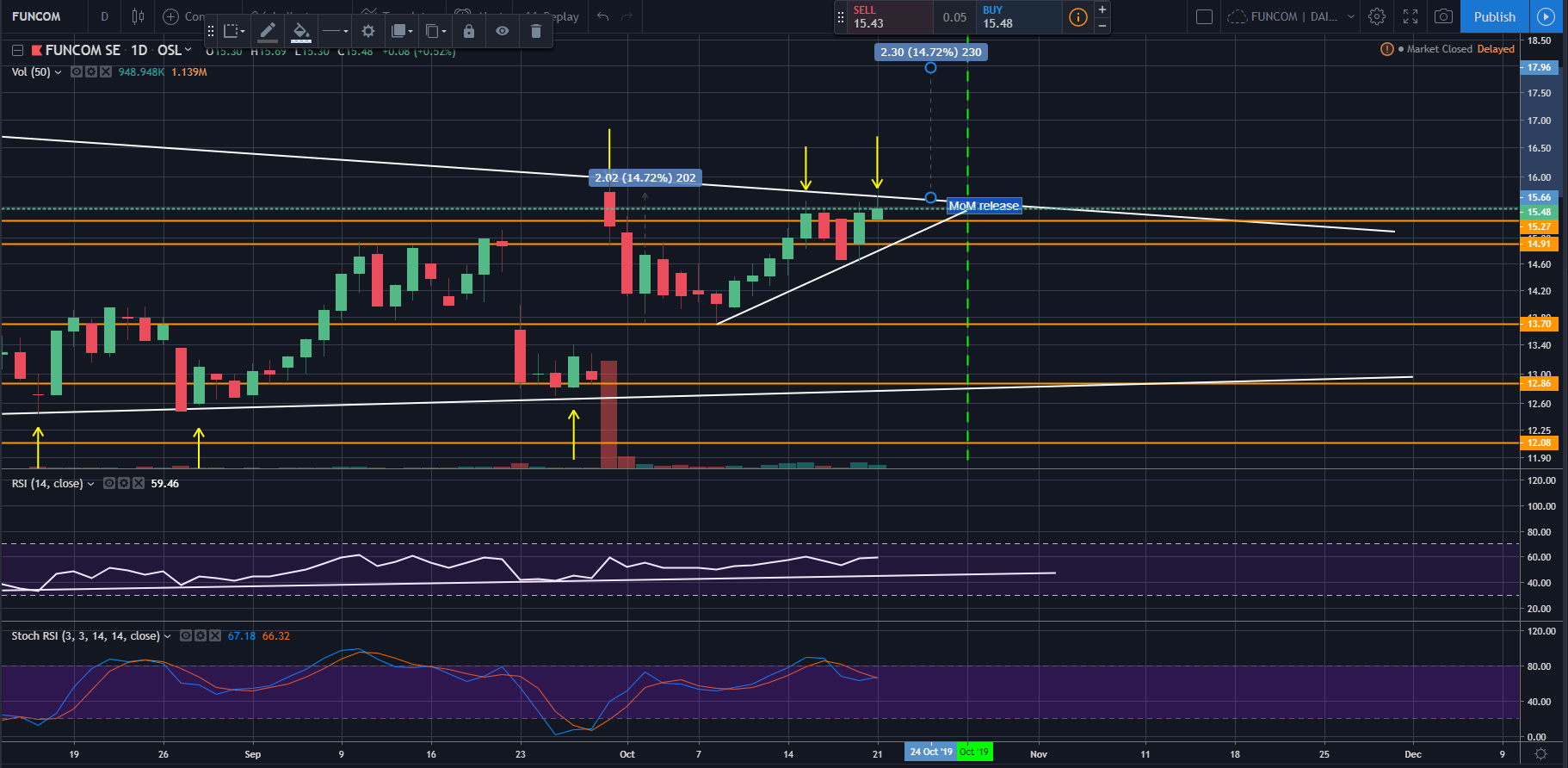Click the Publish button
This screenshot has width=1568, height=768.
tap(1495, 16)
